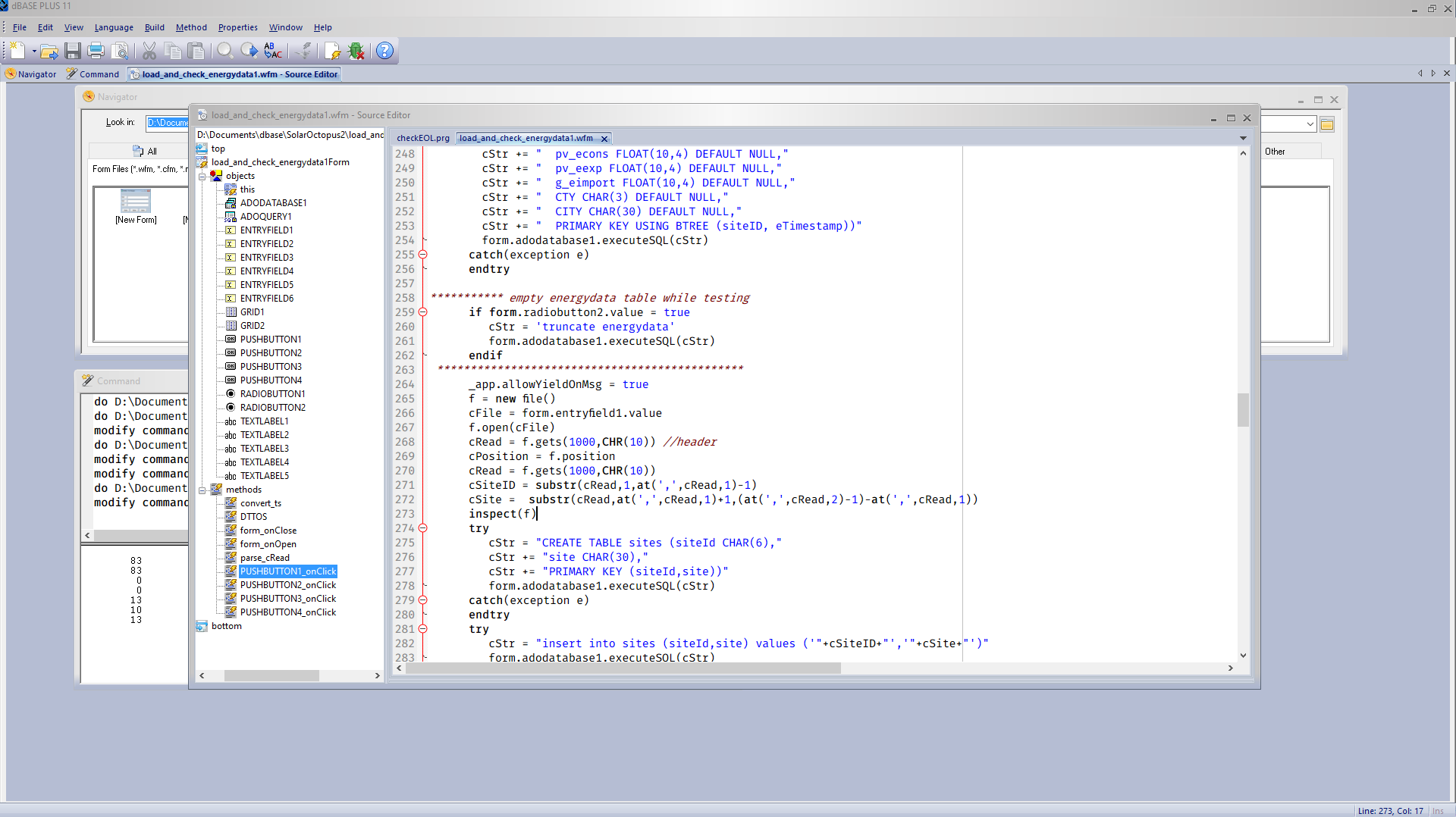Click the Open file folder icon
1456x817 pixels.
[49, 51]
